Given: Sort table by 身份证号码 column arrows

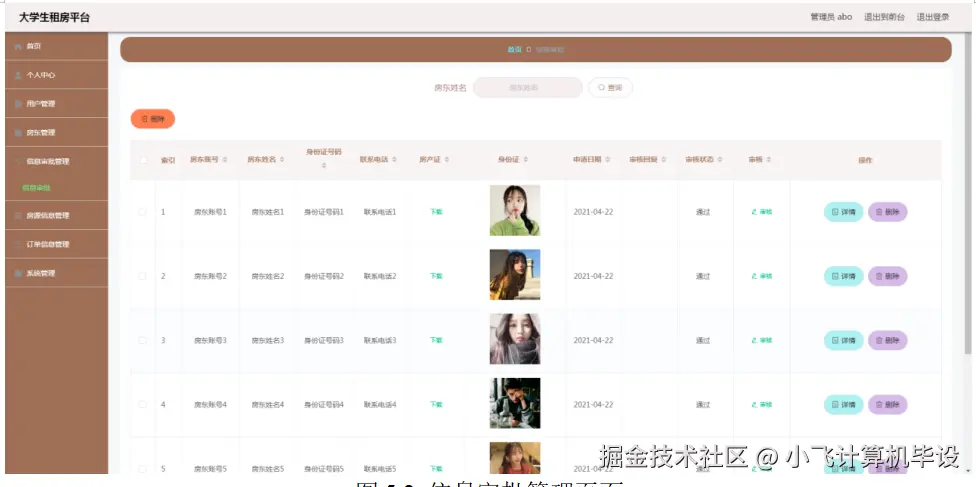Looking at the screenshot, I should click(324, 166).
